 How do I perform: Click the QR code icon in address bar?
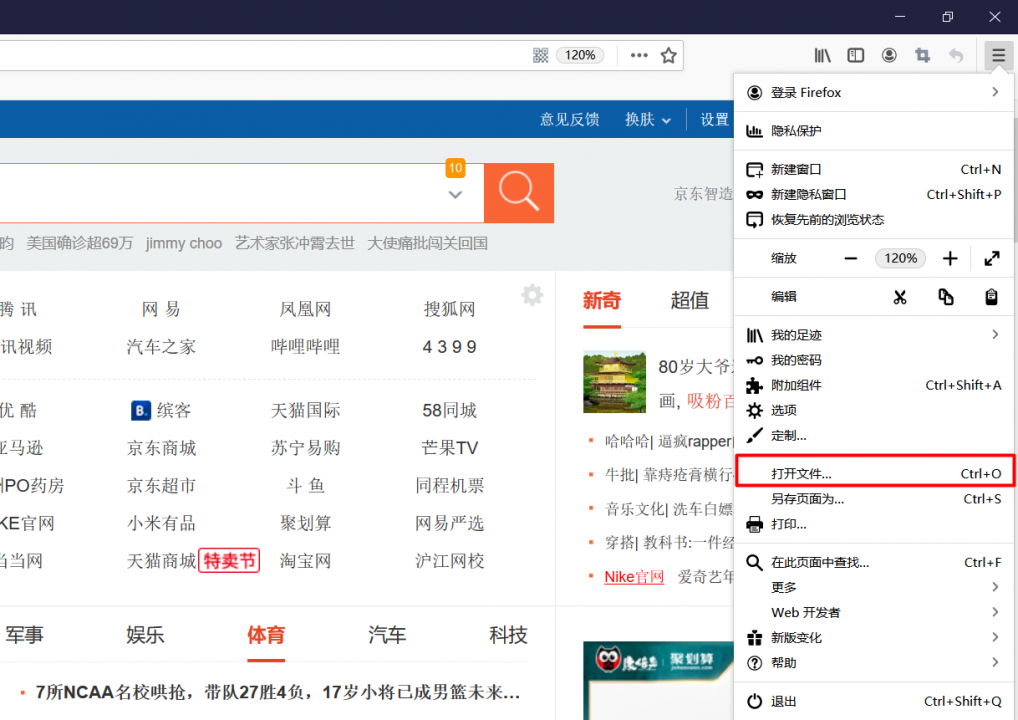pyautogui.click(x=540, y=56)
